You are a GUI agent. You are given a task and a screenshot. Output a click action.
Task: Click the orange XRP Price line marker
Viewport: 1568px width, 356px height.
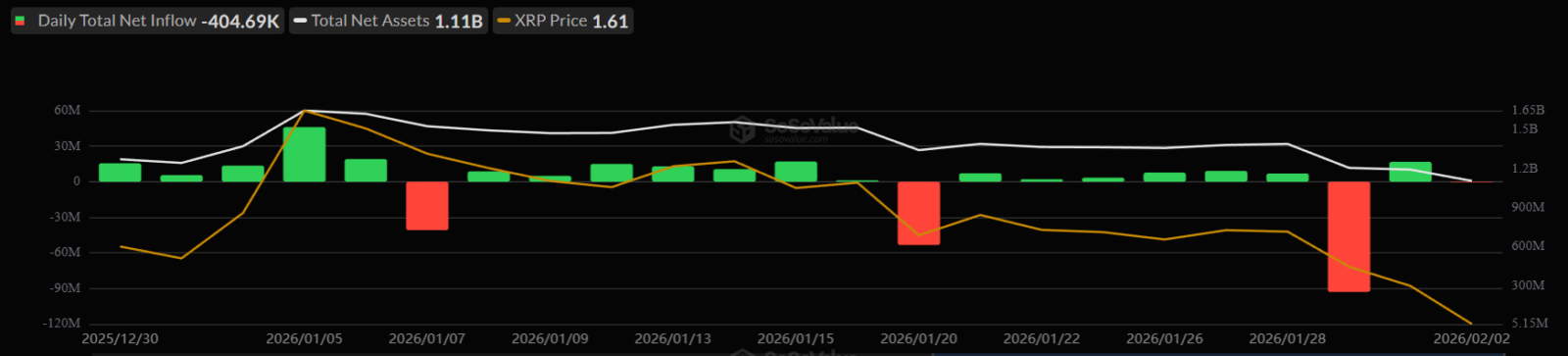(504, 21)
